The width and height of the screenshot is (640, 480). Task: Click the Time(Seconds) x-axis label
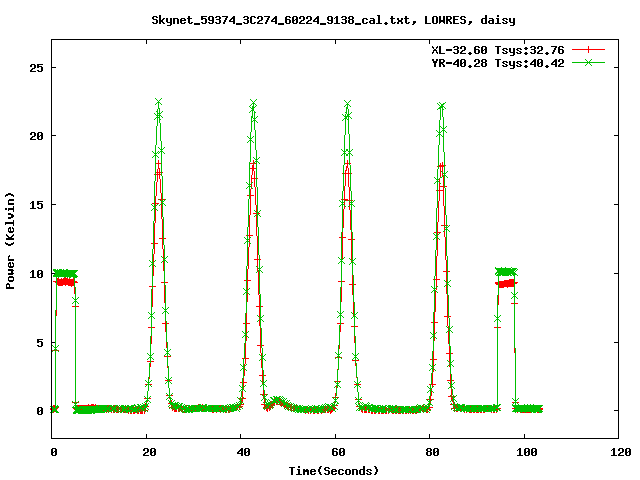click(334, 471)
